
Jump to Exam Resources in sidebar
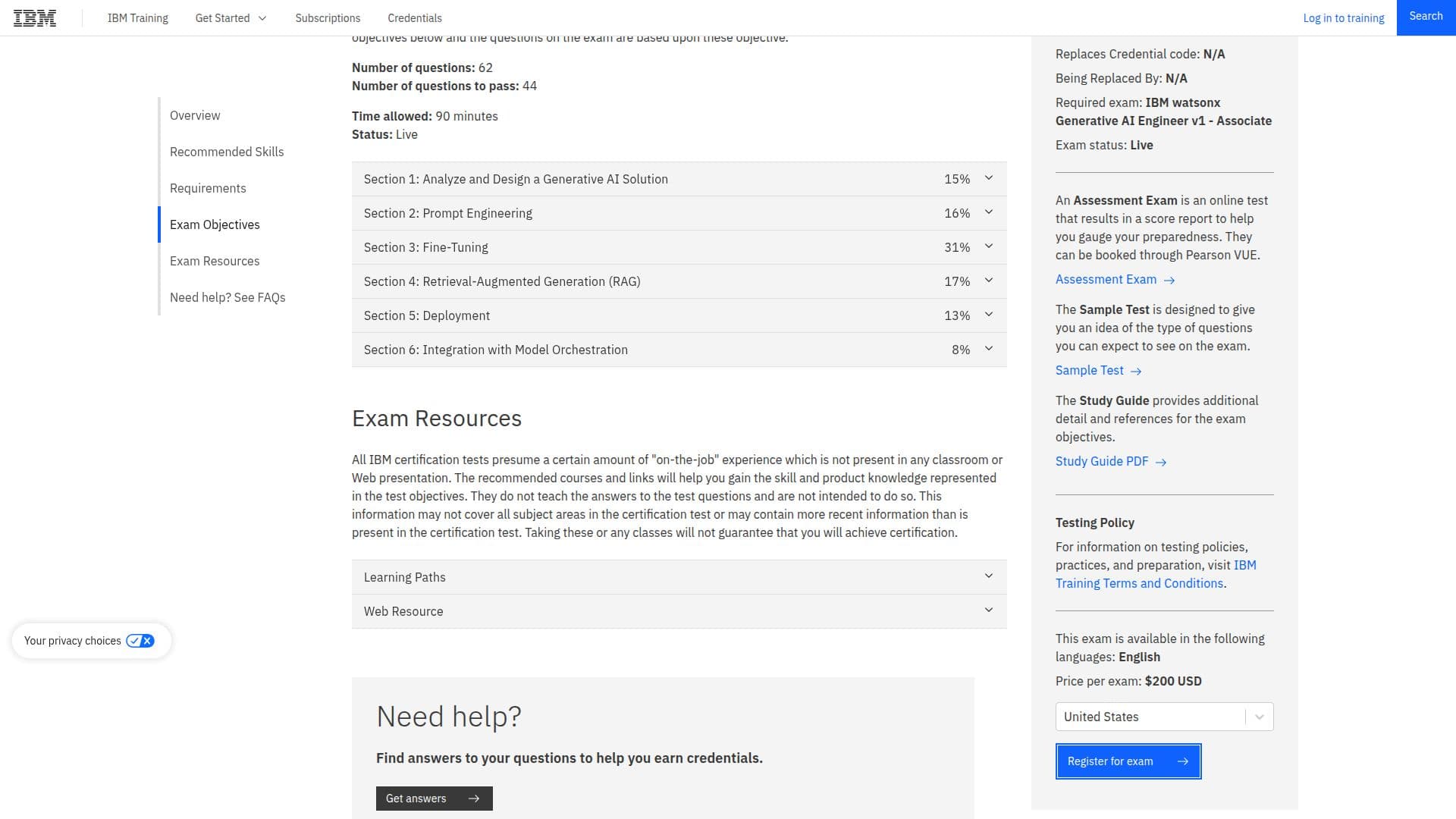[x=215, y=261]
